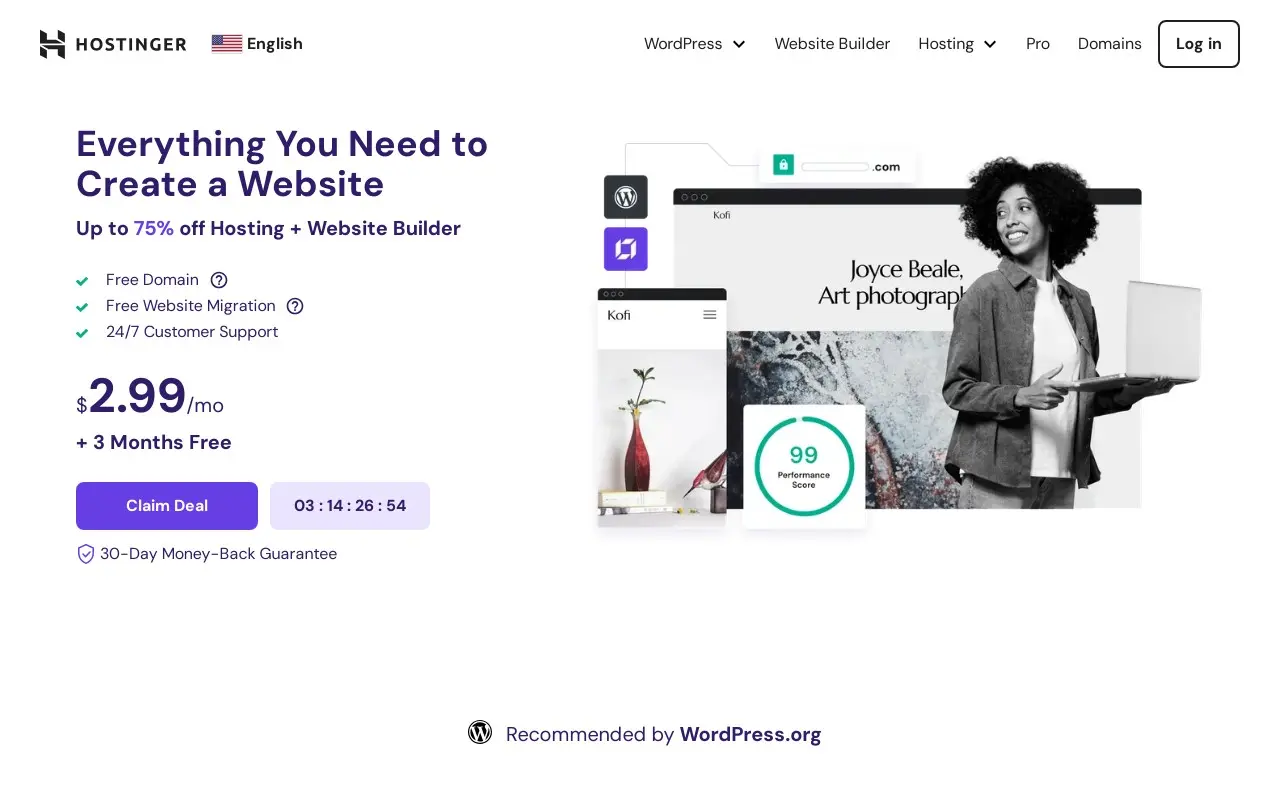
Task: Expand the Hosting dropdown menu
Action: coord(958,44)
